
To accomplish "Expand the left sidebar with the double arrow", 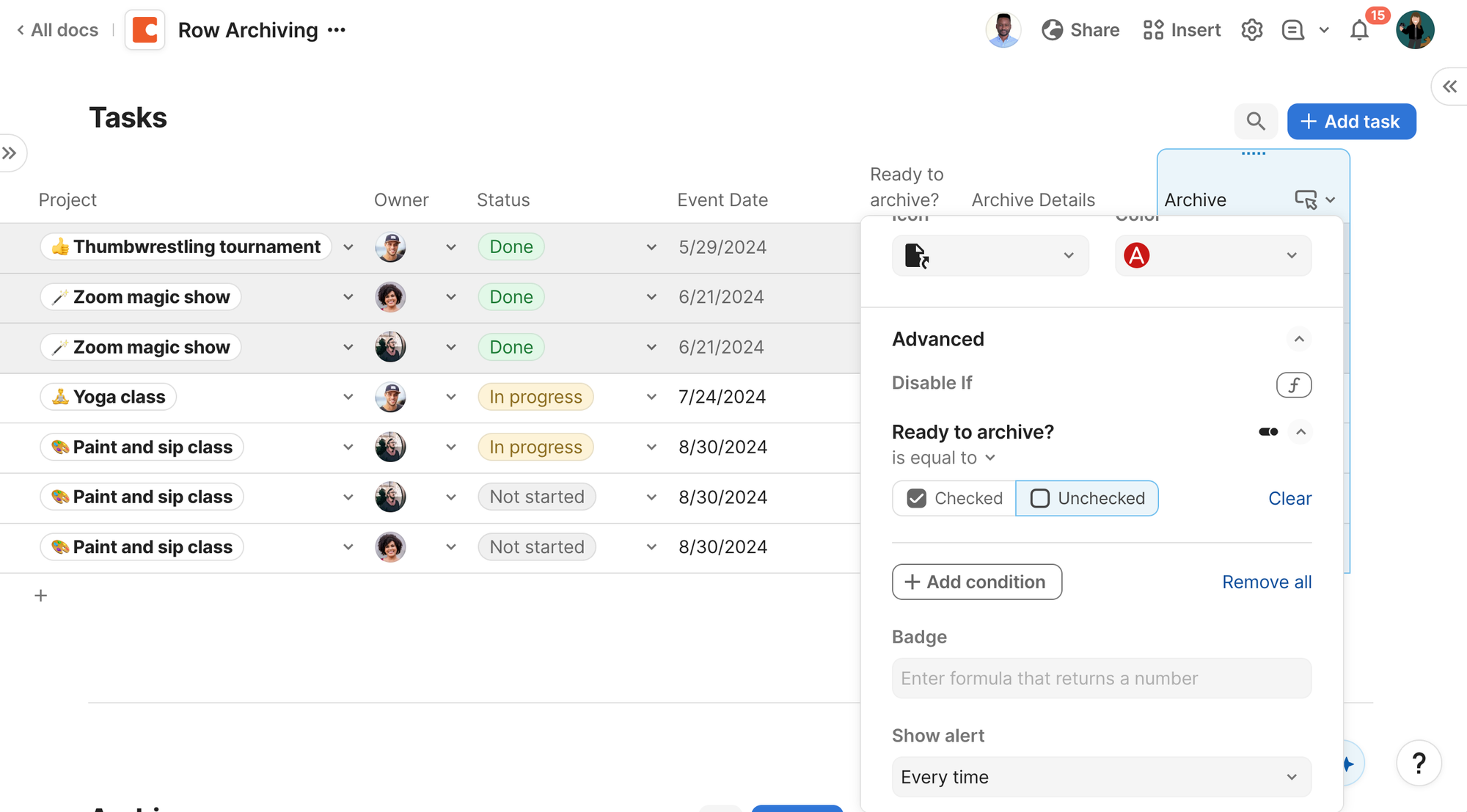I will tap(10, 153).
